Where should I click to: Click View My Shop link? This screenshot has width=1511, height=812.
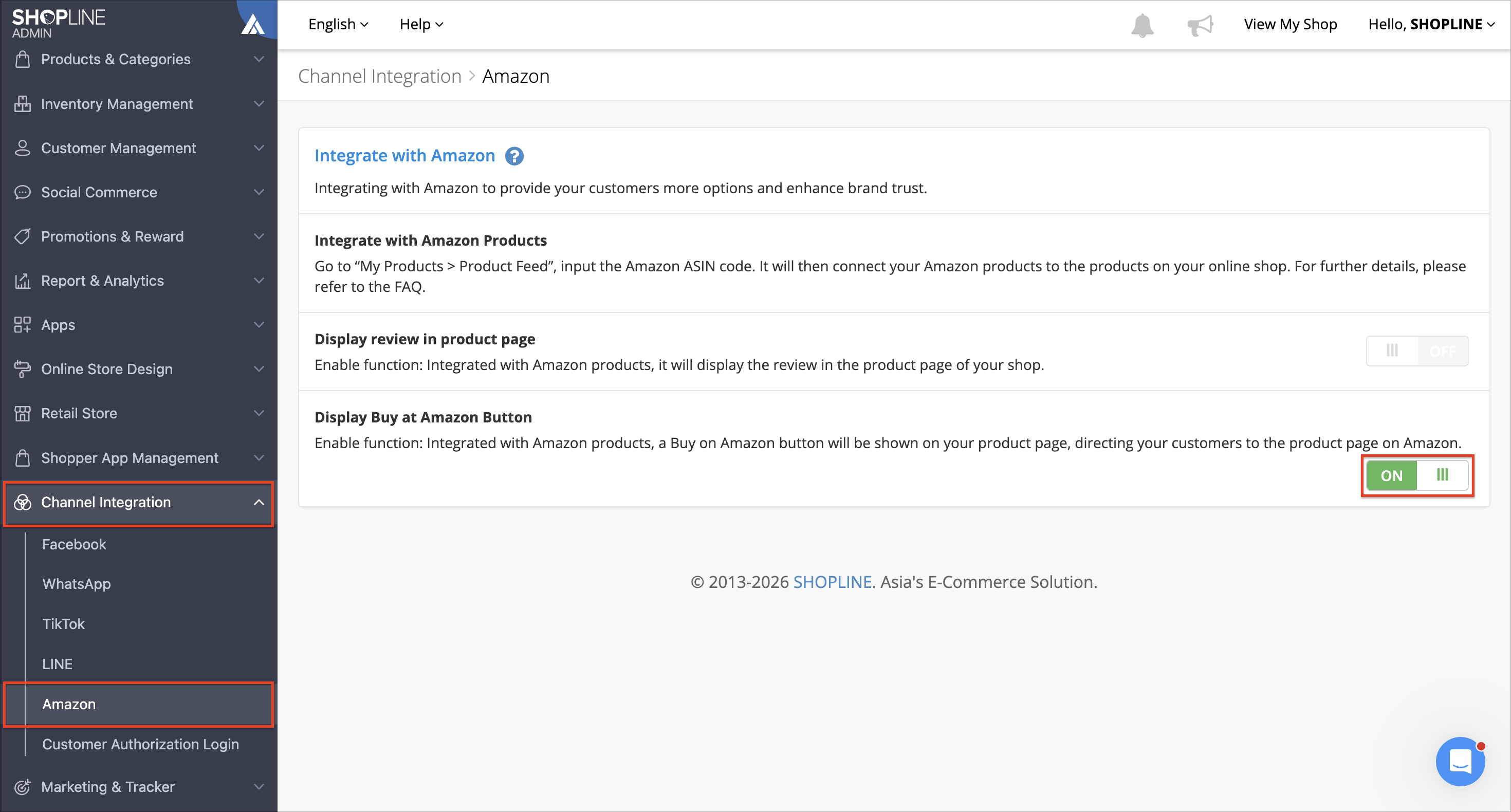pyautogui.click(x=1291, y=24)
